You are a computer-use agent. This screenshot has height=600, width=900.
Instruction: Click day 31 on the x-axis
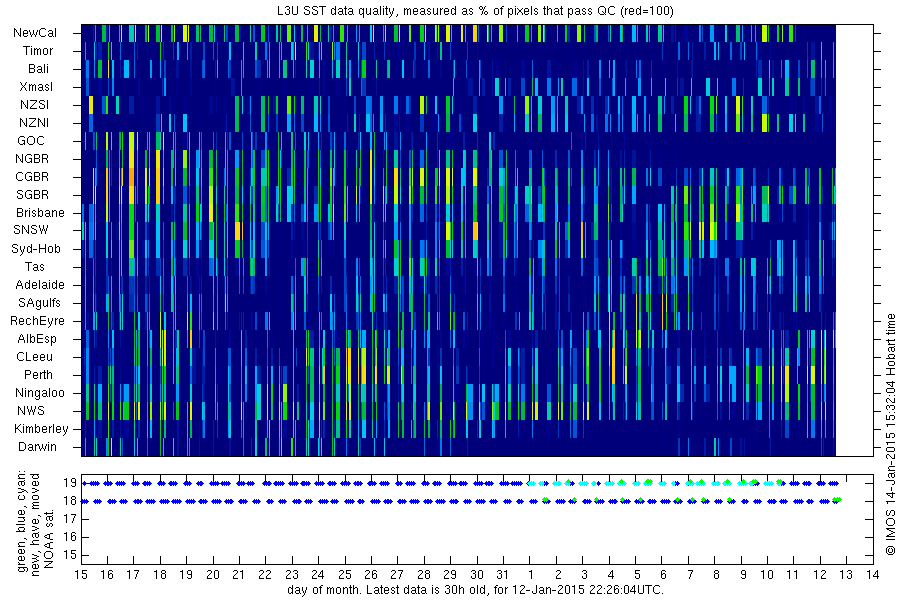point(502,575)
